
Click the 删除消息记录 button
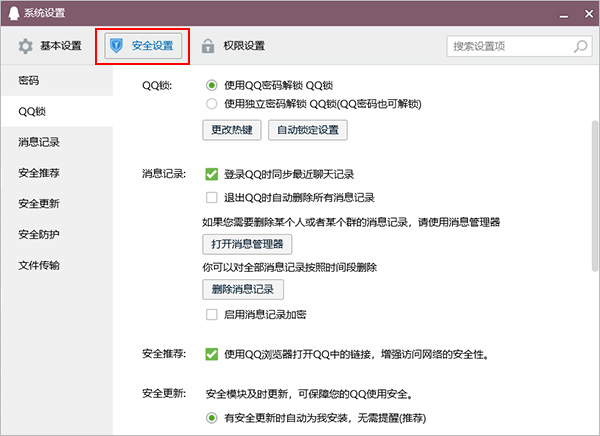(243, 289)
